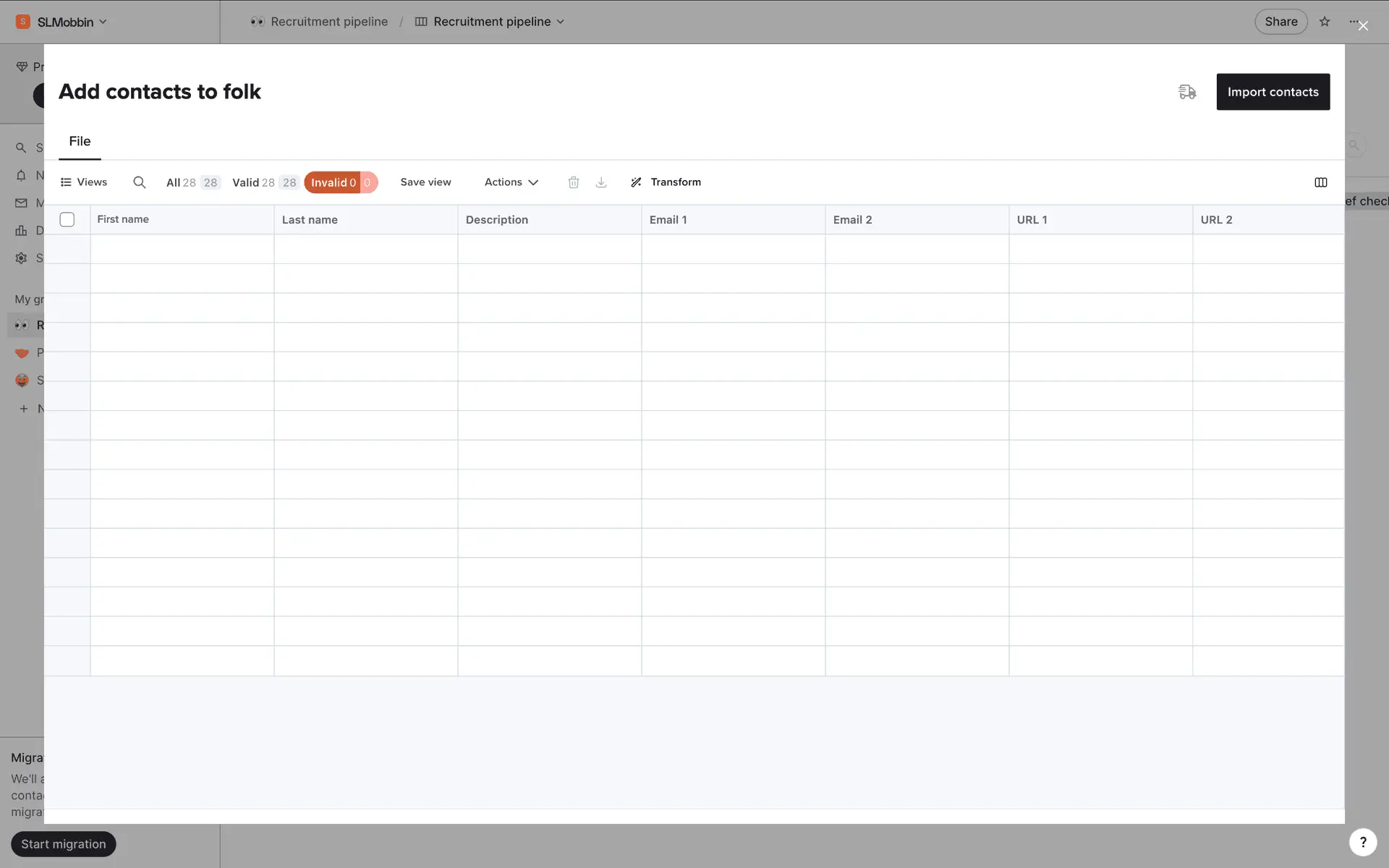Image resolution: width=1389 pixels, height=868 pixels.
Task: Expand the Actions dropdown
Action: tap(511, 182)
